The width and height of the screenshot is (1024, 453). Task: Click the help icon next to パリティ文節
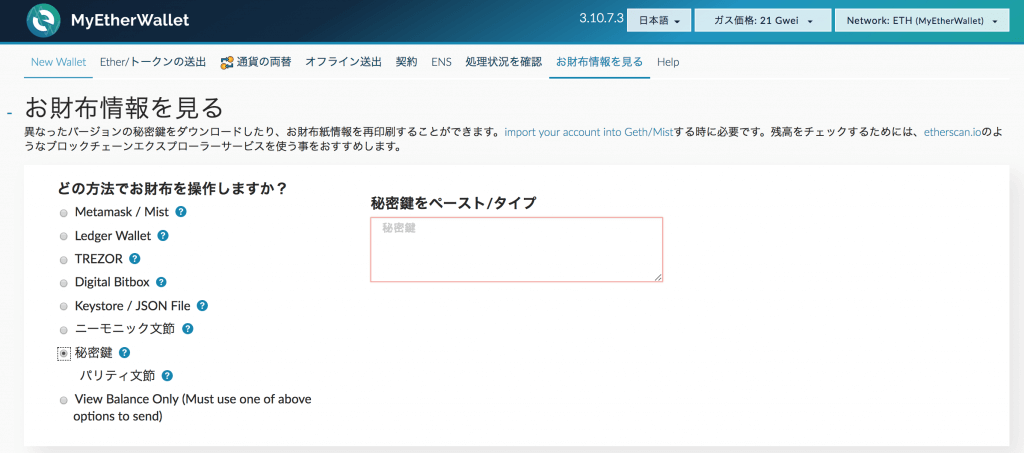pos(167,375)
